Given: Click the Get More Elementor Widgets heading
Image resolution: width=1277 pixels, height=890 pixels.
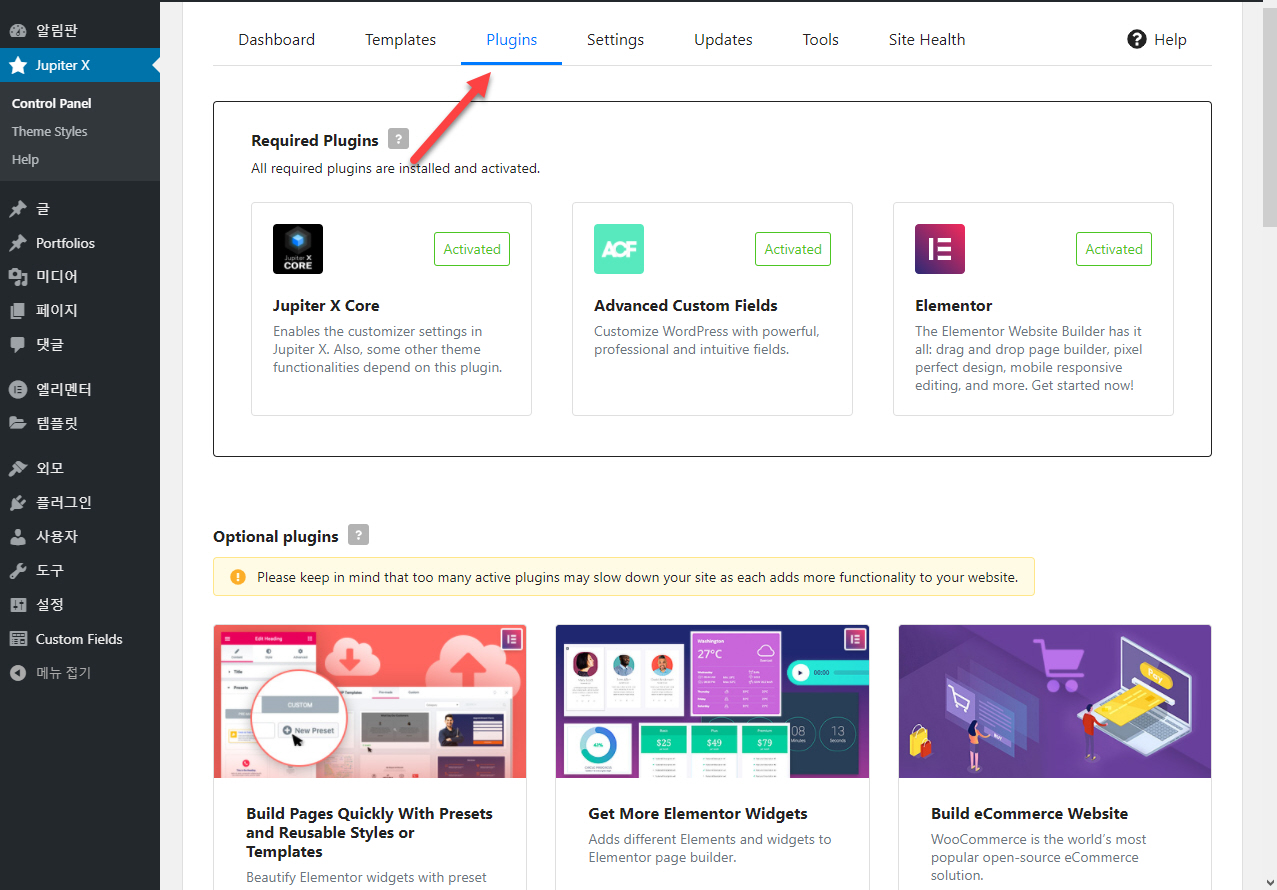Looking at the screenshot, I should [x=698, y=814].
